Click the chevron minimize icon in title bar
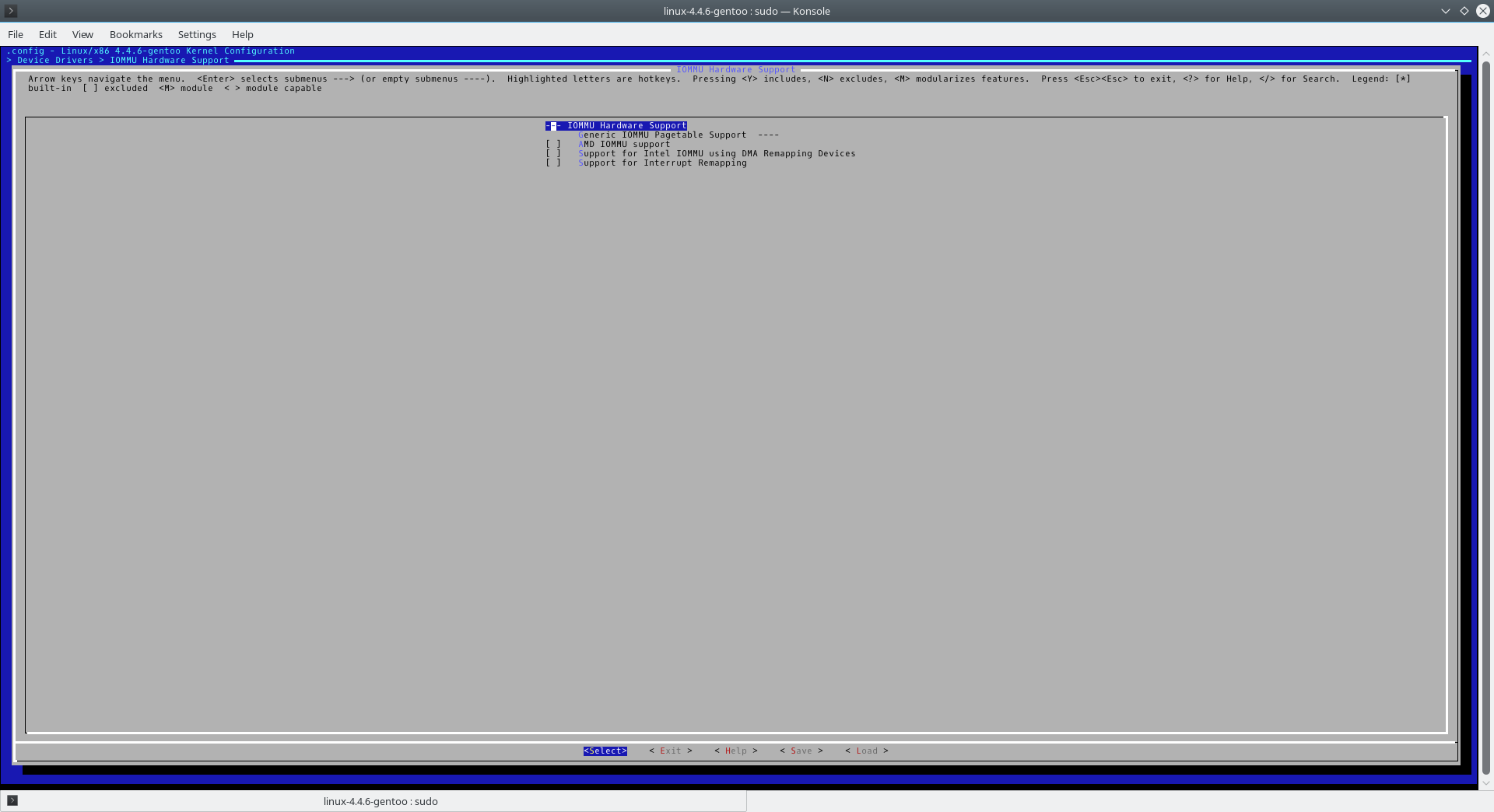Viewport: 1494px width, 812px height. point(1446,11)
